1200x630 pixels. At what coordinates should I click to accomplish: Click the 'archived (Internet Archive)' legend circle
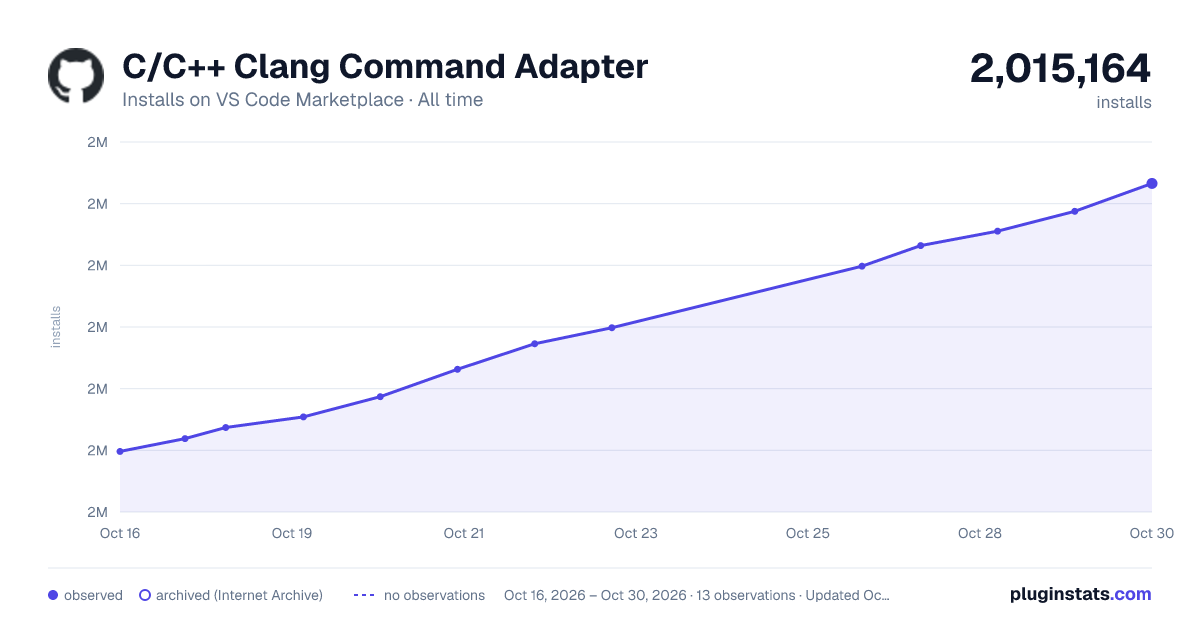click(144, 595)
